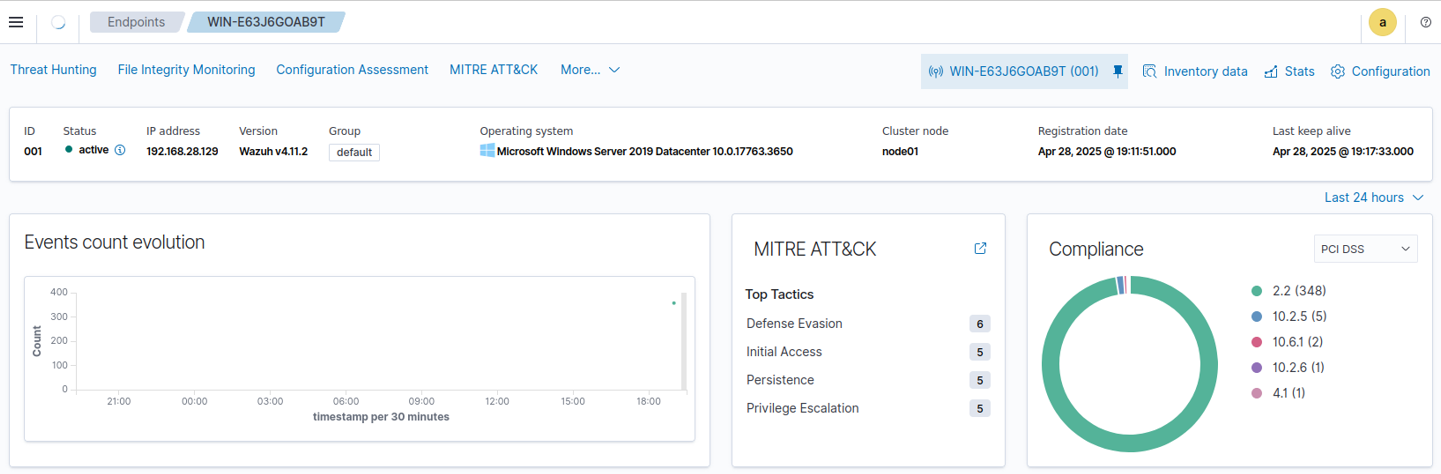The image size is (1441, 474).
Task: Go to Endpoints breadcrumb
Action: (136, 21)
